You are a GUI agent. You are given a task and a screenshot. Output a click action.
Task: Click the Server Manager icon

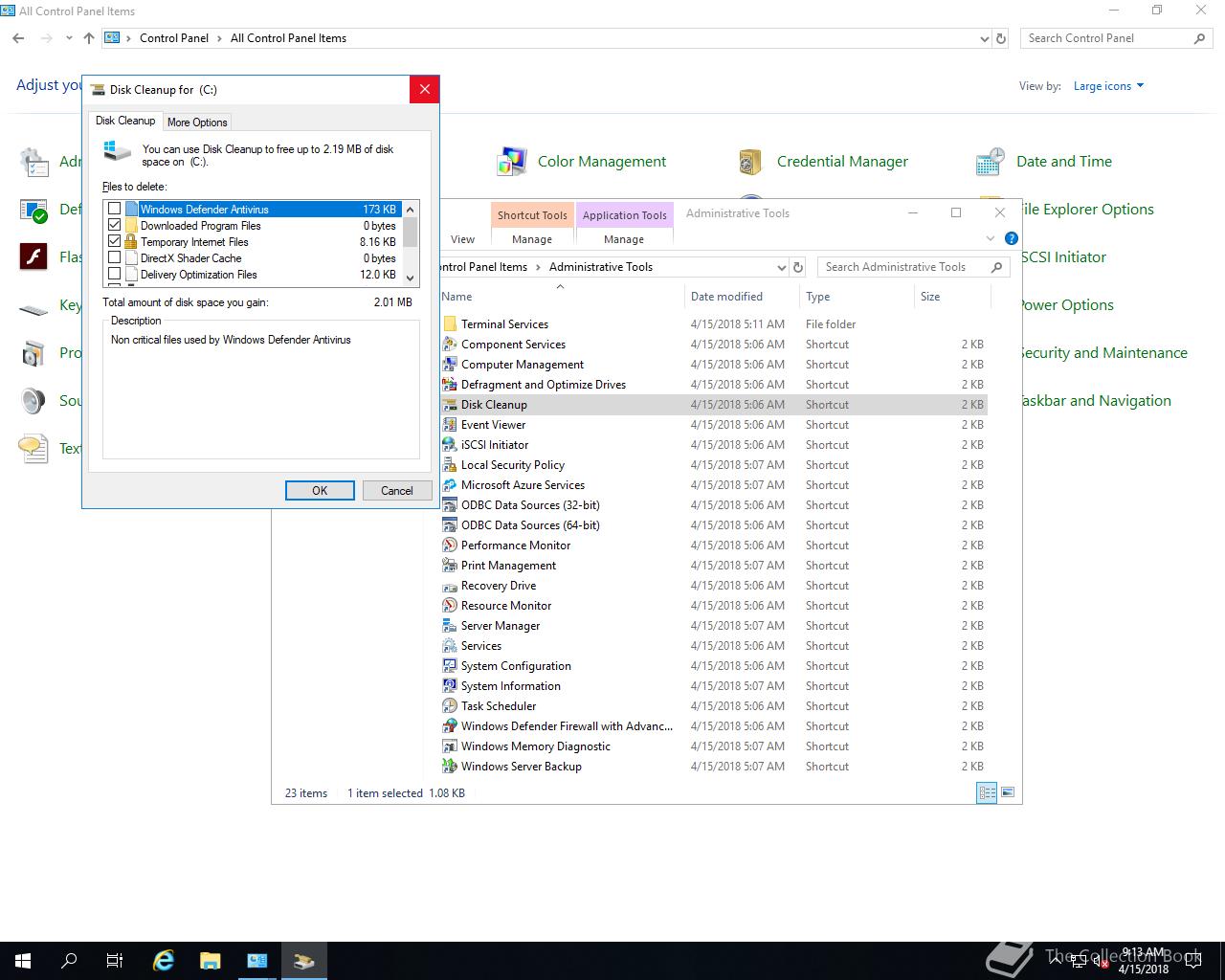450,626
